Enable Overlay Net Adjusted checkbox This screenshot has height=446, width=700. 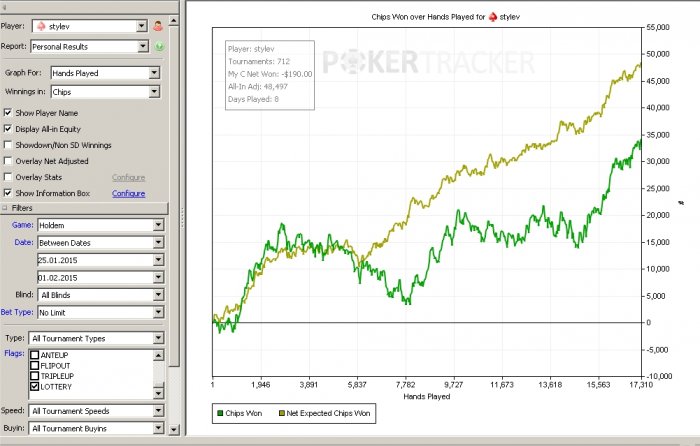(x=8, y=161)
